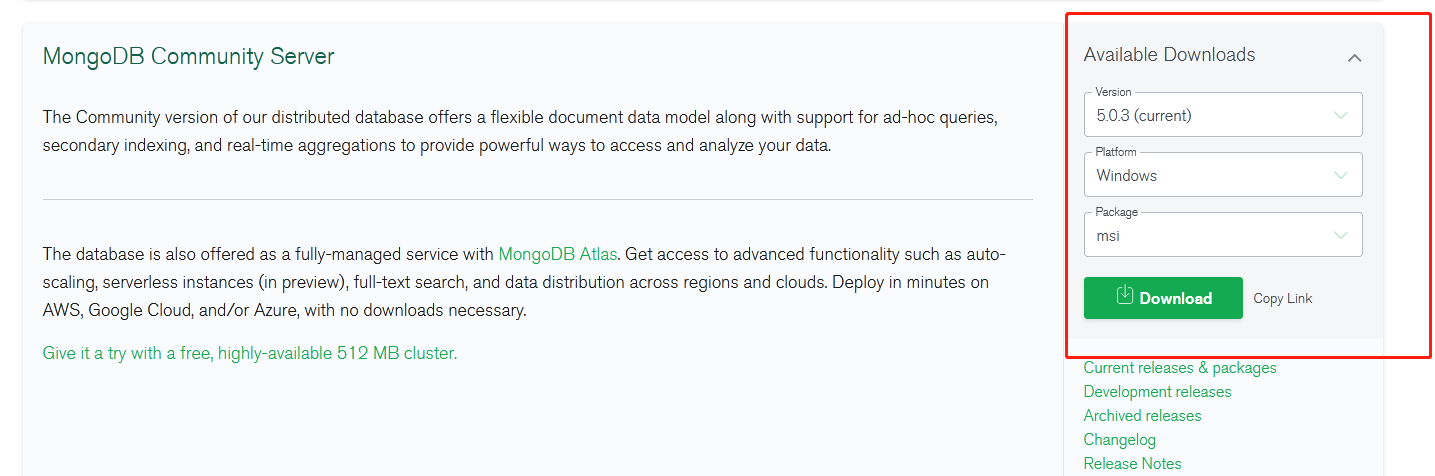The width and height of the screenshot is (1435, 476).
Task: Open the Release Notes link
Action: pyautogui.click(x=1132, y=464)
